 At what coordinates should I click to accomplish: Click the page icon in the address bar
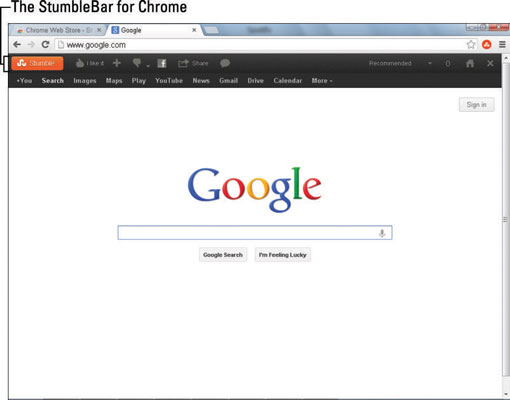click(x=61, y=45)
